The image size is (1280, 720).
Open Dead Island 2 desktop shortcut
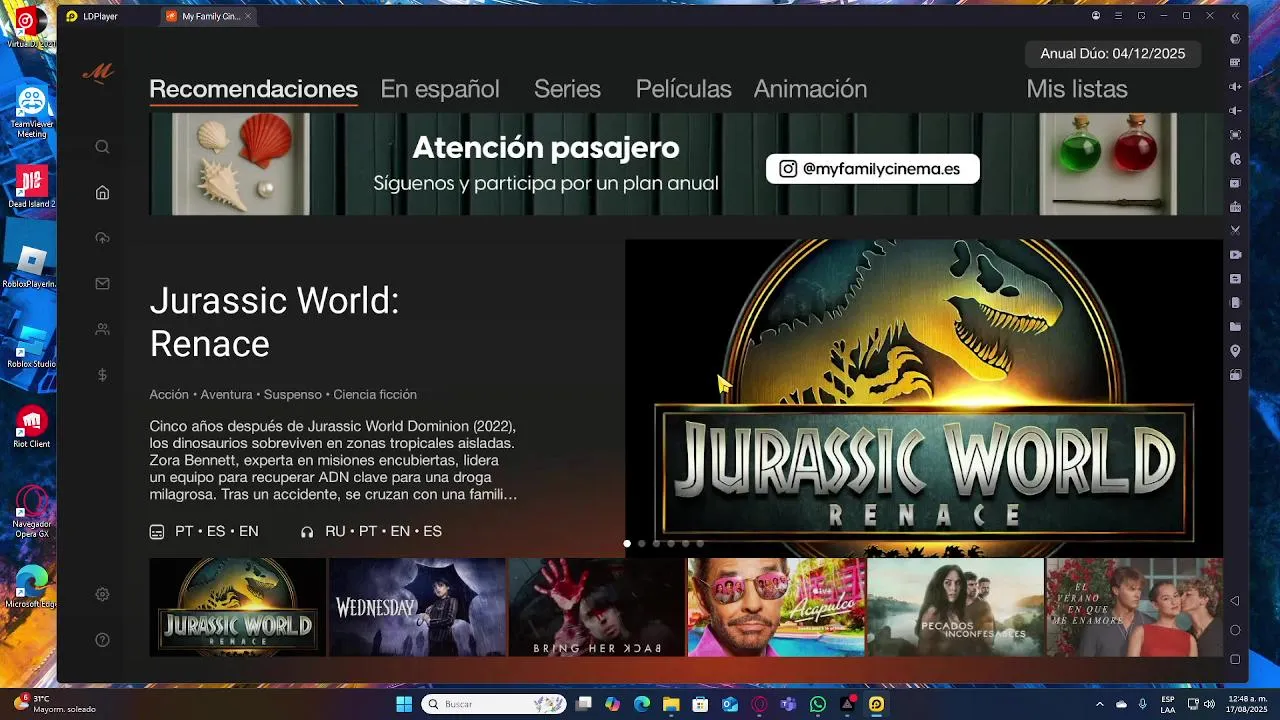click(x=32, y=185)
